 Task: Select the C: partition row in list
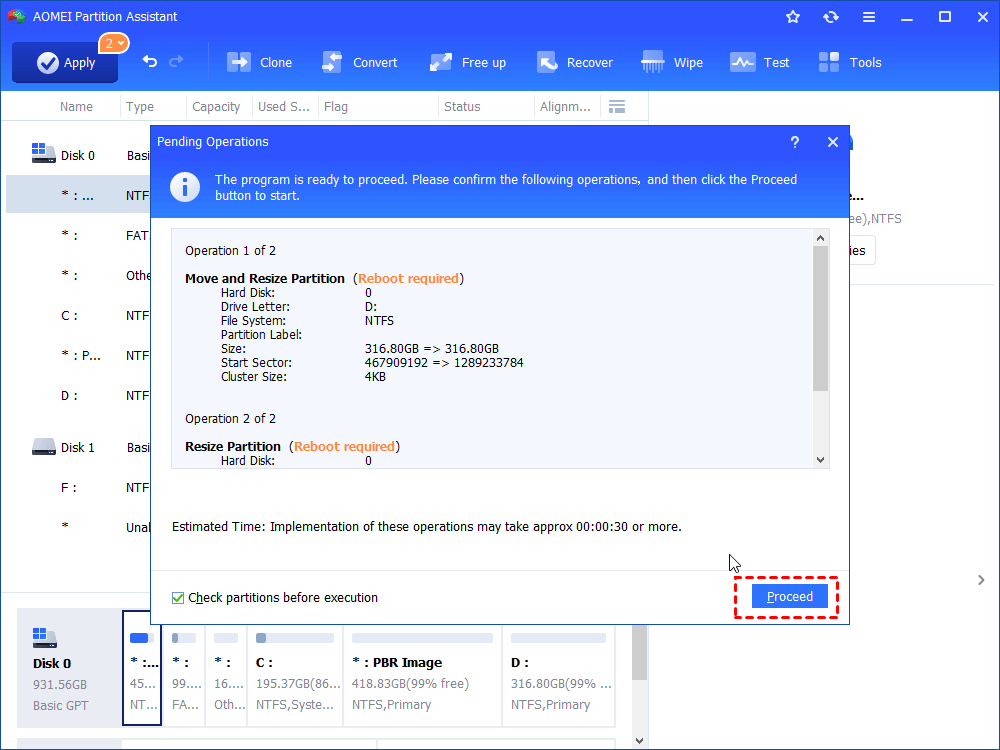click(78, 316)
